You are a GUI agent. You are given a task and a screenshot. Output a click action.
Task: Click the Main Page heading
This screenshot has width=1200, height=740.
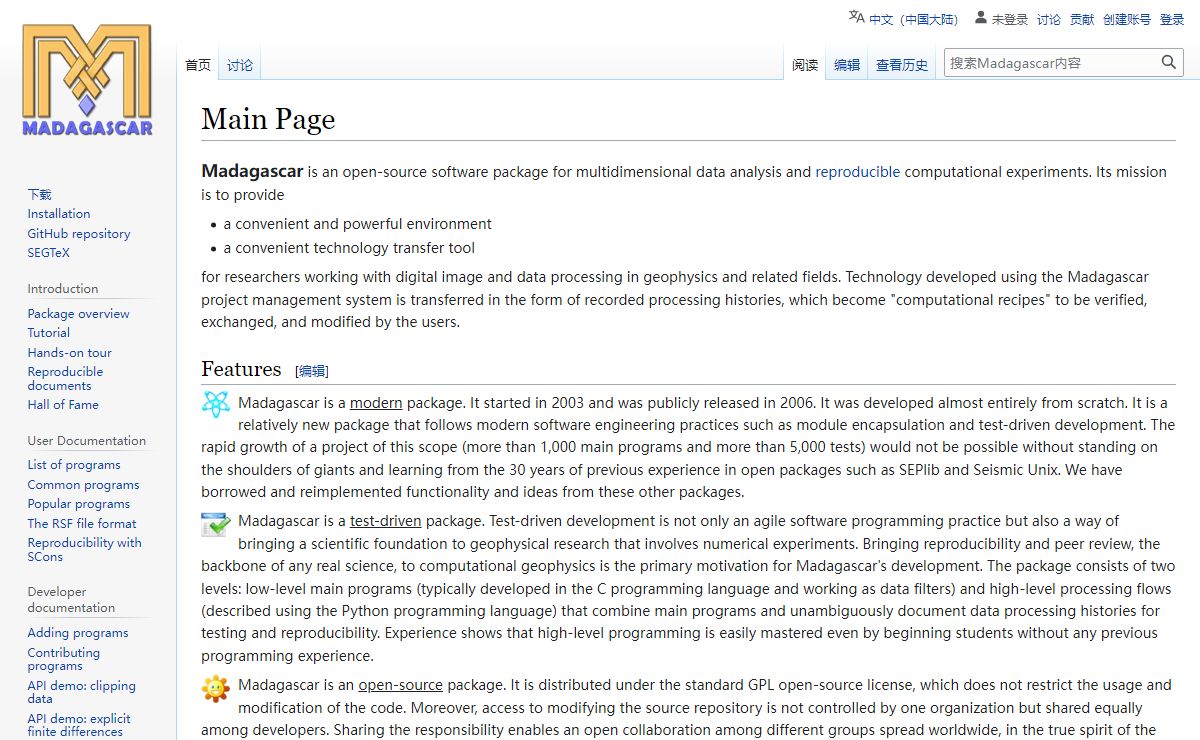(x=268, y=119)
